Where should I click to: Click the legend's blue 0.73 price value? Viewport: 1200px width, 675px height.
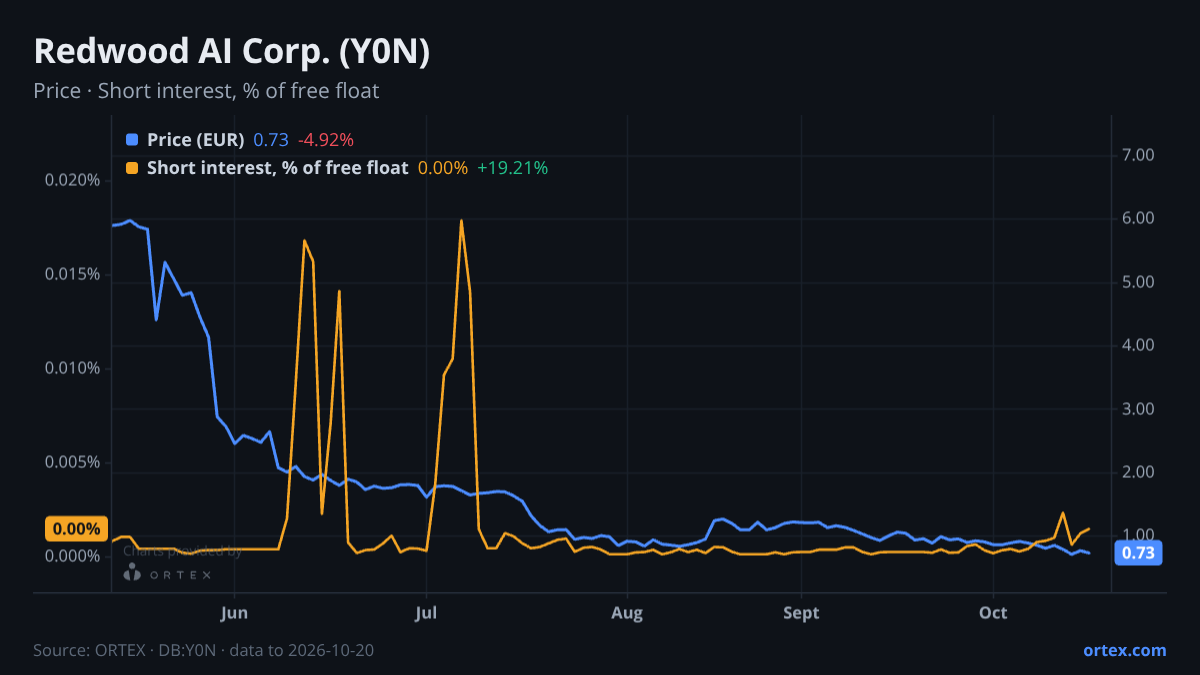[270, 139]
